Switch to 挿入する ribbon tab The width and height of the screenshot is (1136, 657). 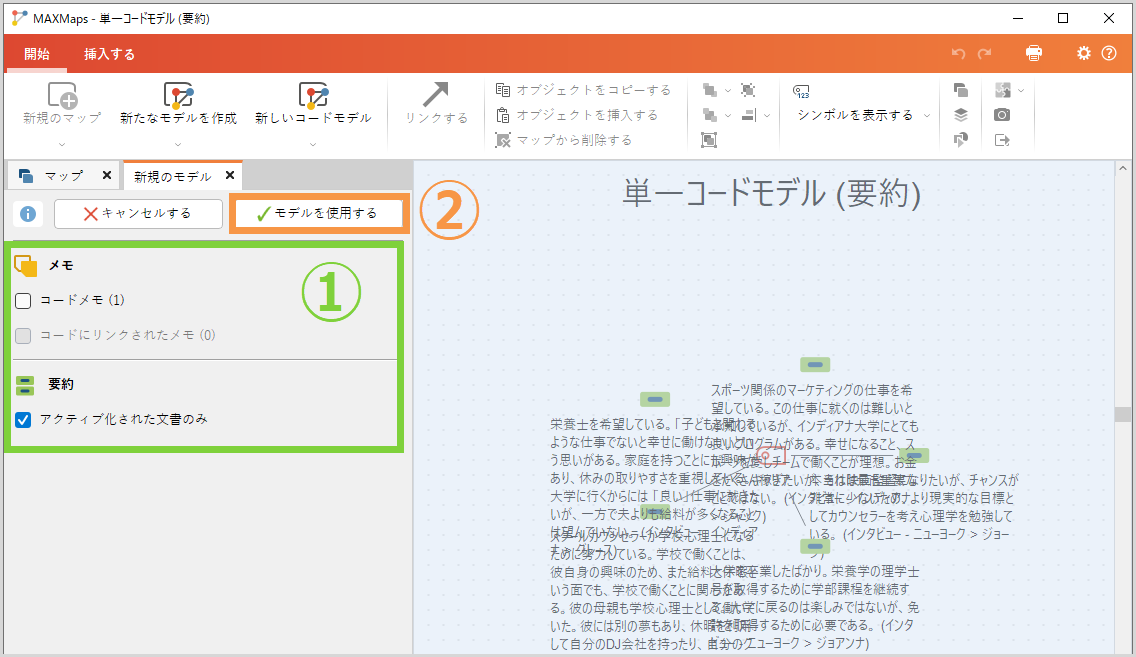pyautogui.click(x=109, y=54)
